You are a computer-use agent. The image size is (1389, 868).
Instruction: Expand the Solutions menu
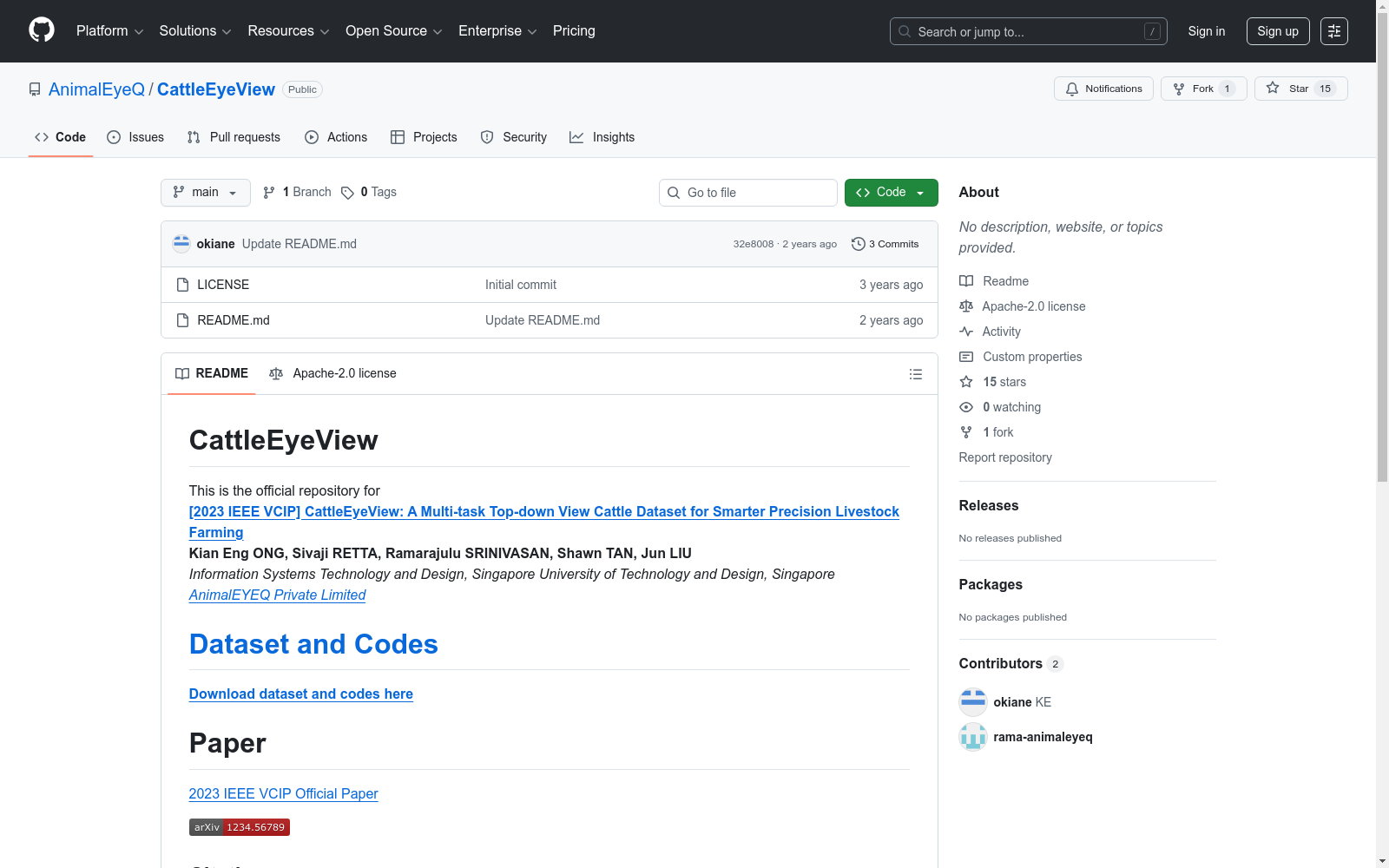click(x=195, y=31)
